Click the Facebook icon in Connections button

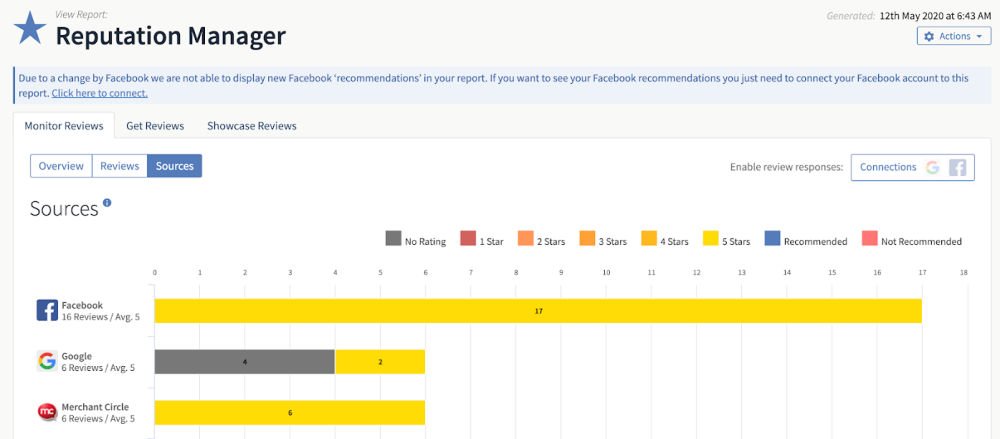pyautogui.click(x=957, y=167)
